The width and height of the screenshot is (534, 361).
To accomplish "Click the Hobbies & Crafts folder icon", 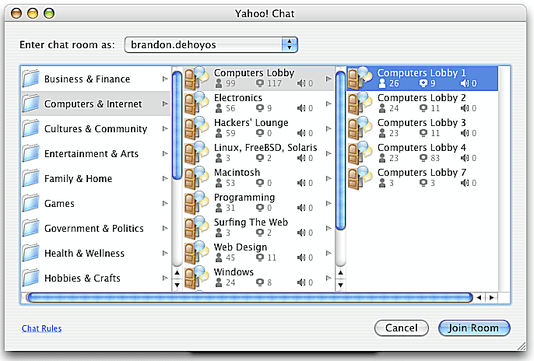I will tap(31, 278).
